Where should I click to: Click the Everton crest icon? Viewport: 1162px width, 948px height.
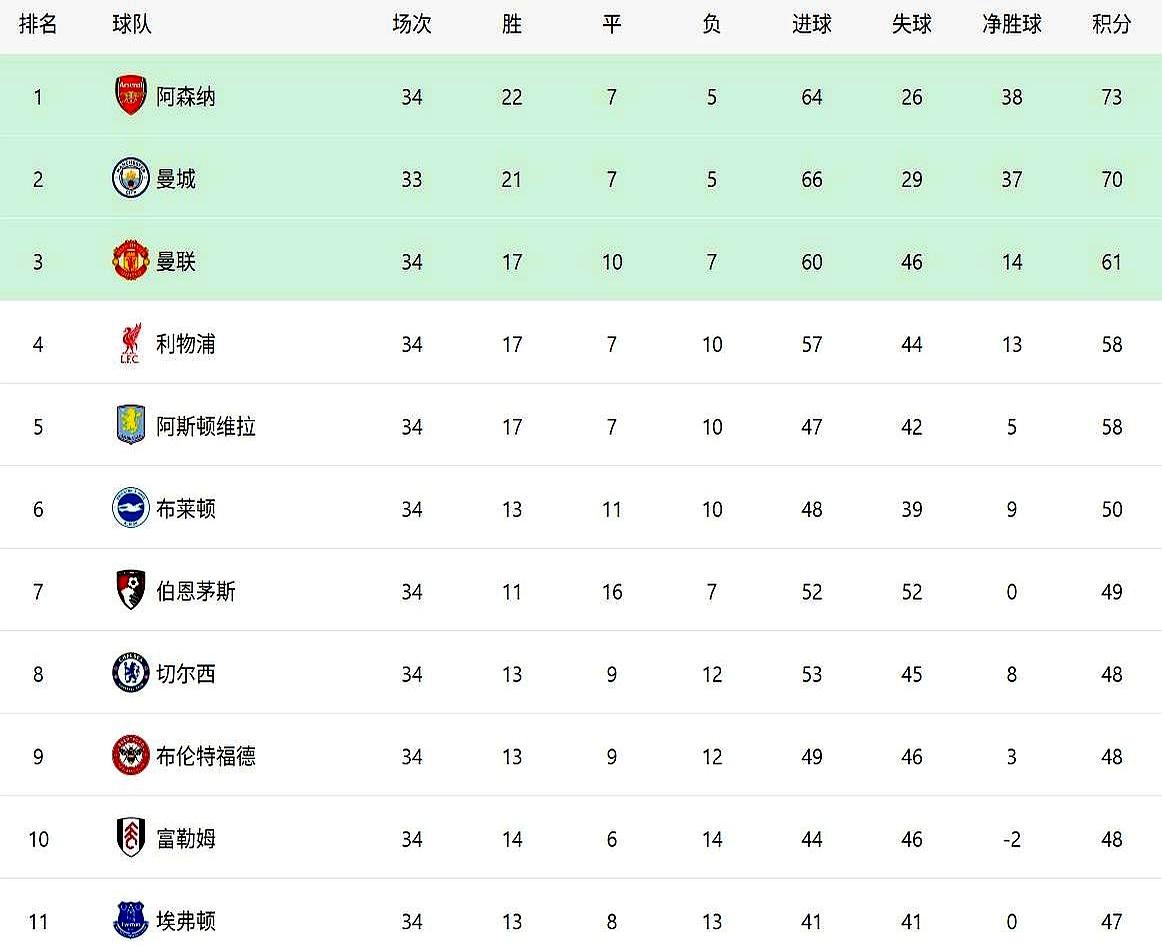(131, 921)
